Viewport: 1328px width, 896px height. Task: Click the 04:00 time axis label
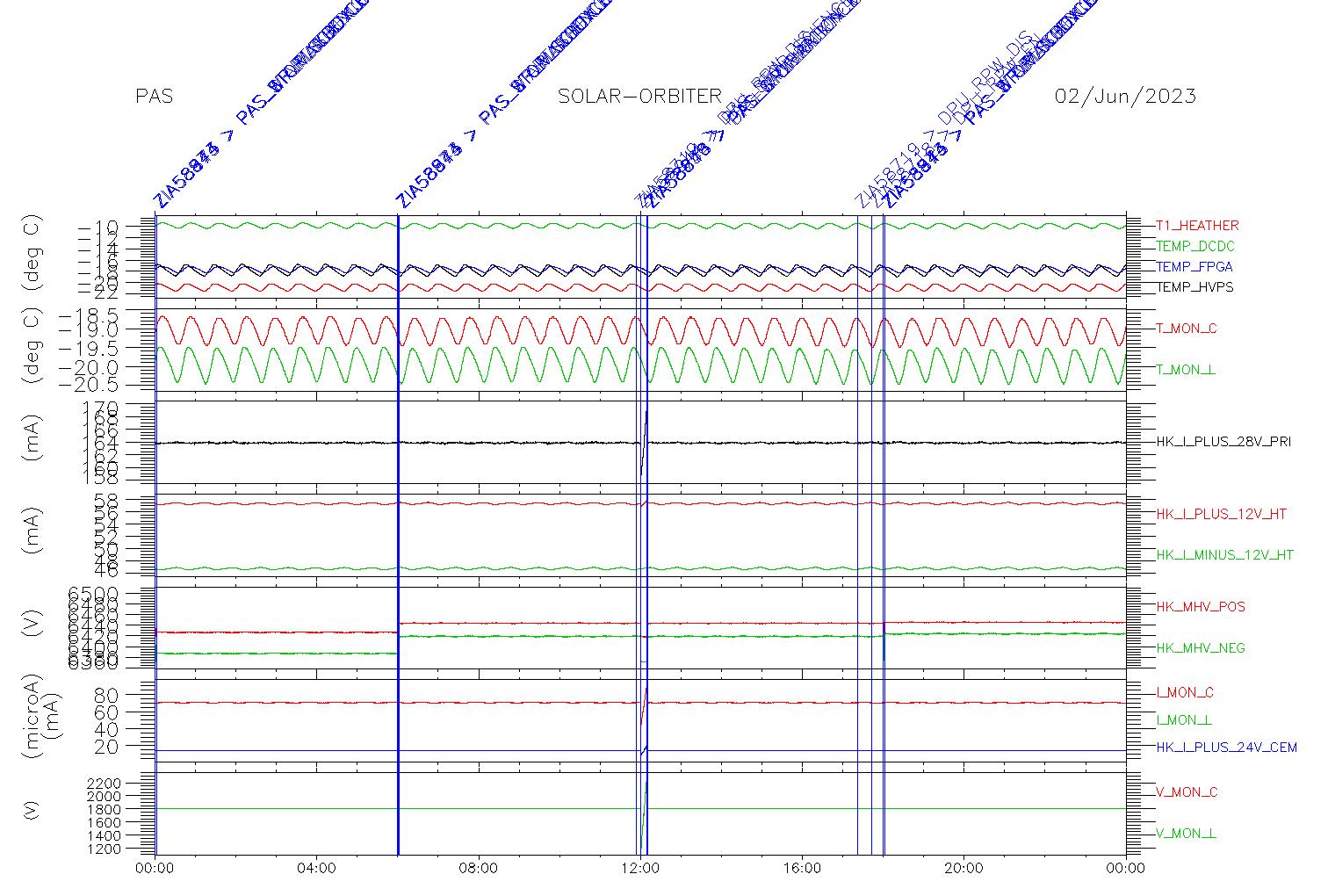316,869
